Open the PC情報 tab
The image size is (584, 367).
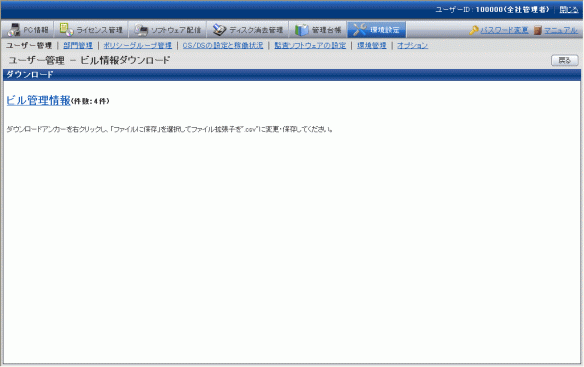[x=28, y=29]
